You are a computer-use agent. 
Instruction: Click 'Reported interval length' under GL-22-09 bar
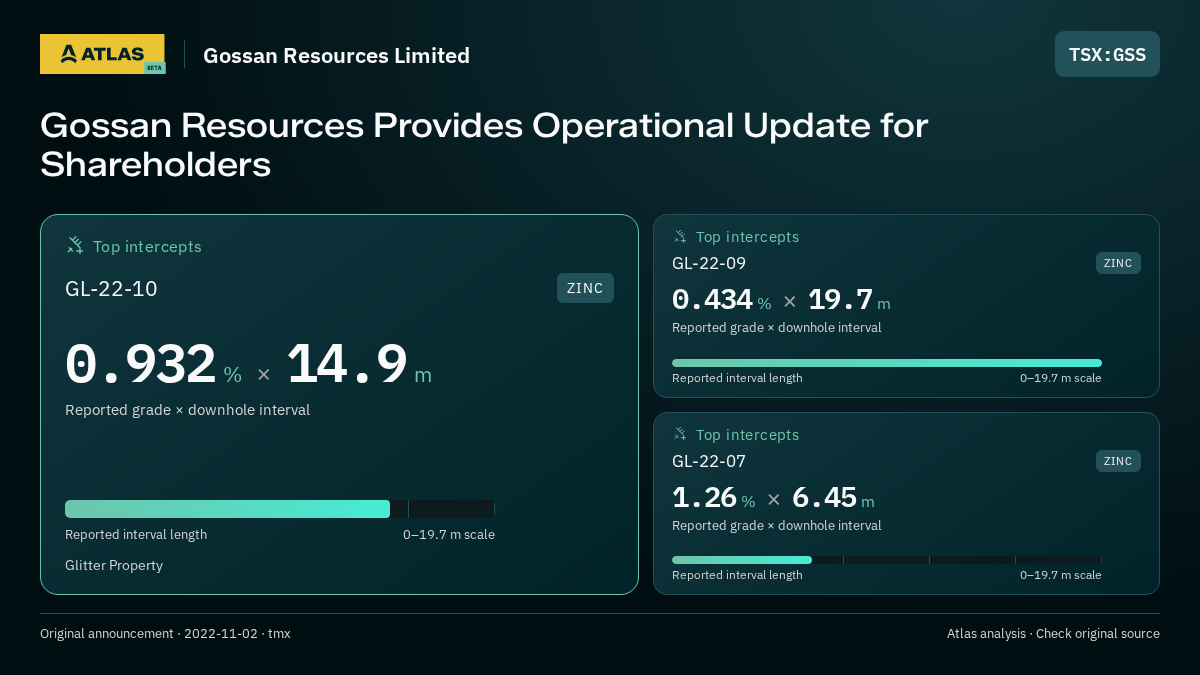[737, 378]
